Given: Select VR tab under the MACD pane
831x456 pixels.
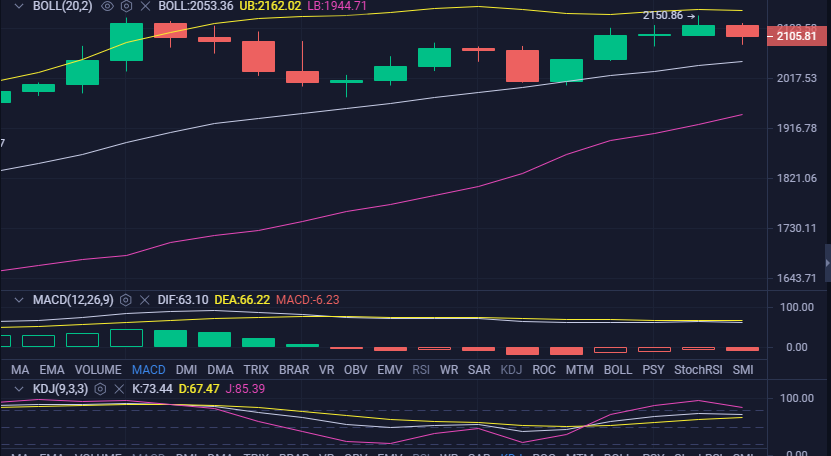Looking at the screenshot, I should pyautogui.click(x=326, y=370).
